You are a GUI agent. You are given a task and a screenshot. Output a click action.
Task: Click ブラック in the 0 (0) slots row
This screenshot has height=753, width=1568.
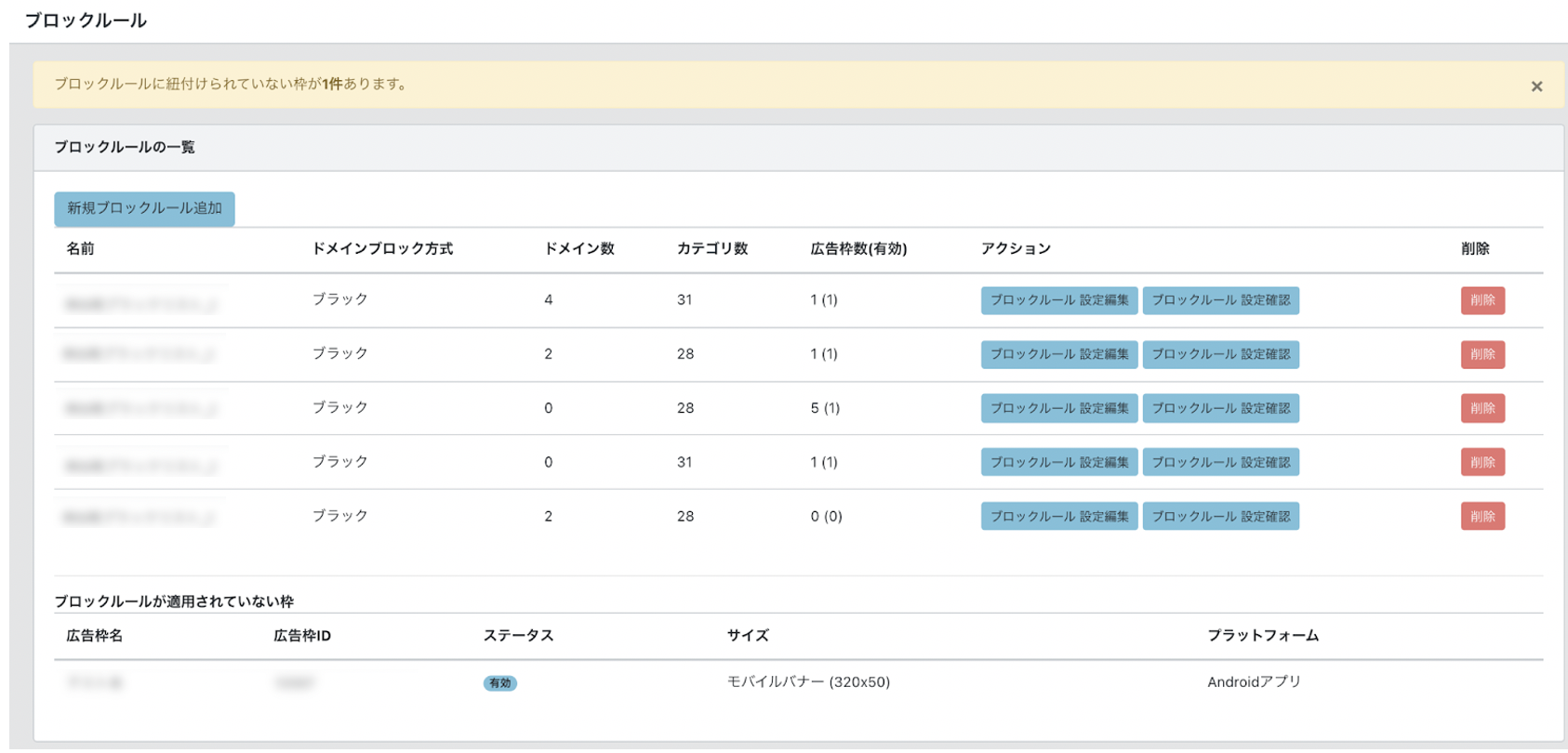coord(339,516)
